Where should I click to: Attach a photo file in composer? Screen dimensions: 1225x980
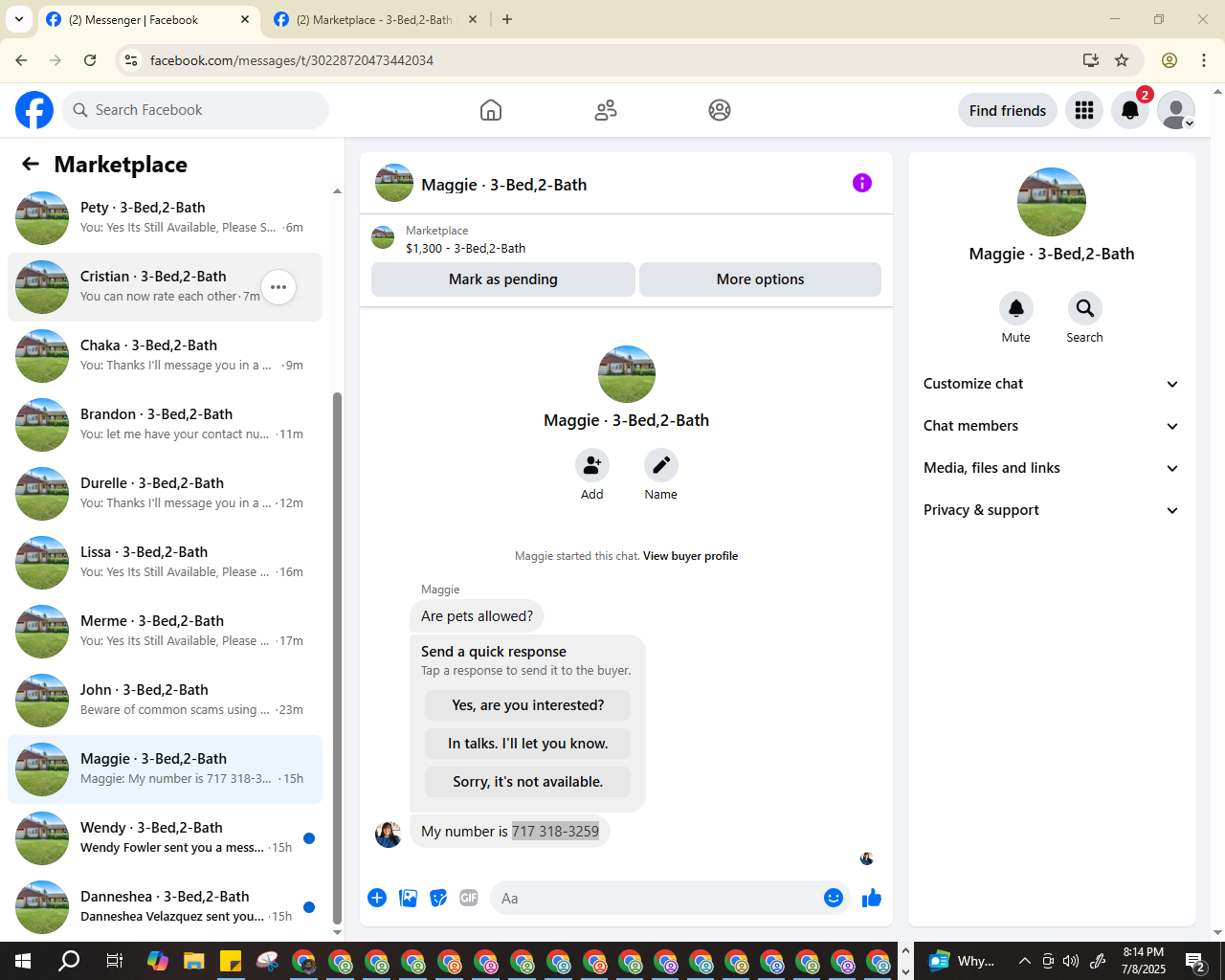pos(408,898)
